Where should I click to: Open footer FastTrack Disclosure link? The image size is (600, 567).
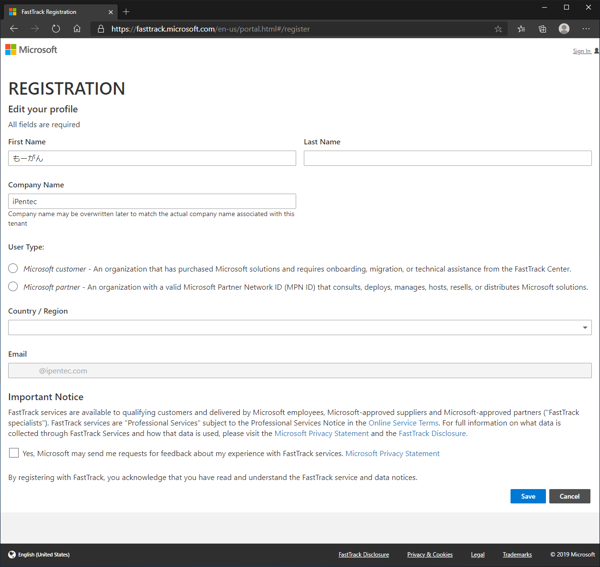364,555
